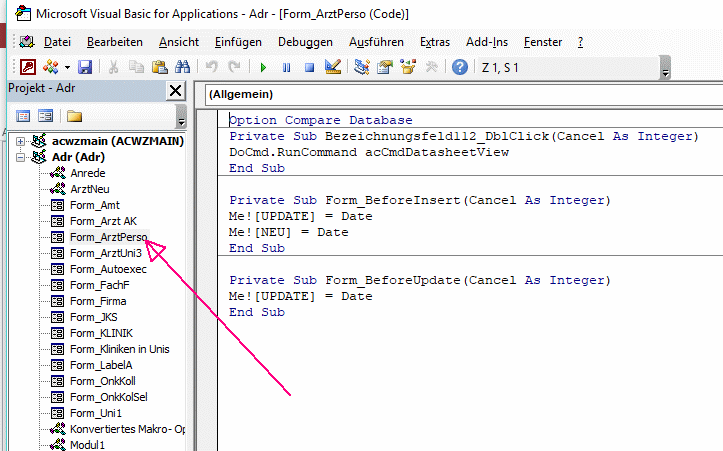Select Form_LabelA in project tree
This screenshot has width=723, height=451.
pyautogui.click(x=101, y=365)
